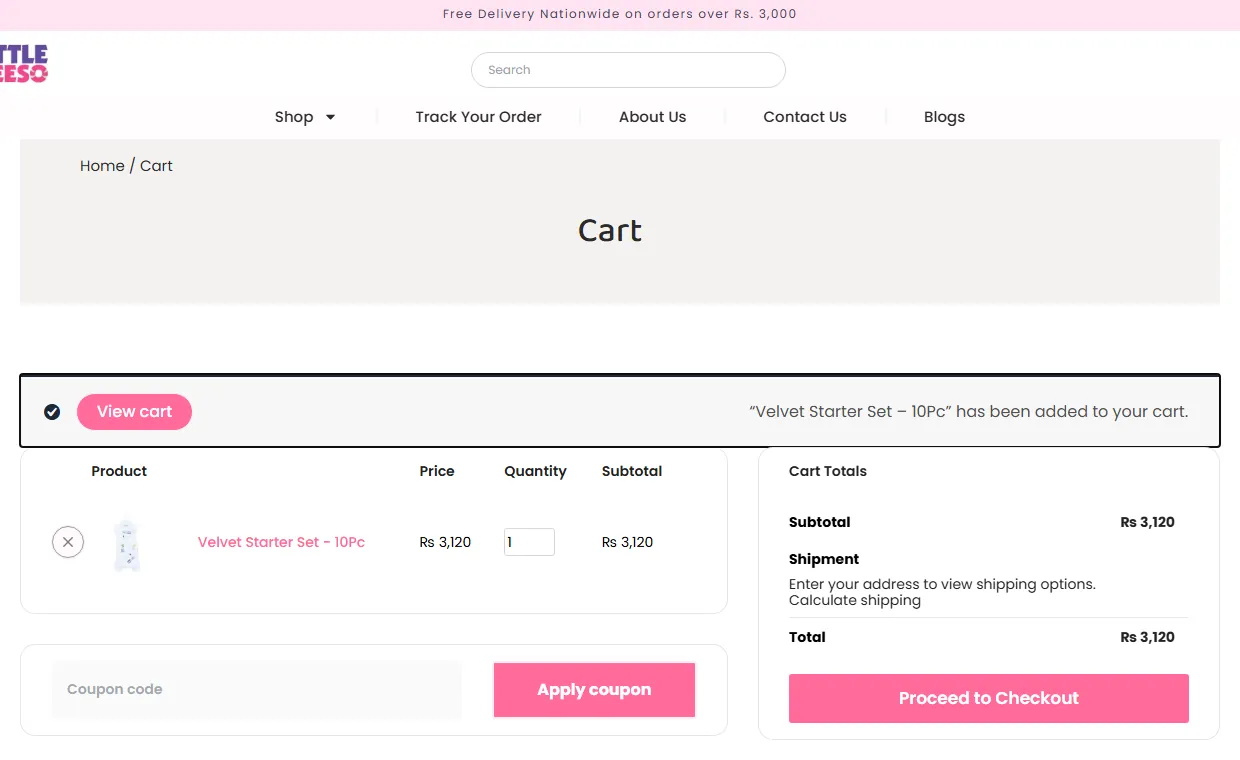1240x760 pixels.
Task: Click the quantity field showing 1
Action: [x=529, y=542]
